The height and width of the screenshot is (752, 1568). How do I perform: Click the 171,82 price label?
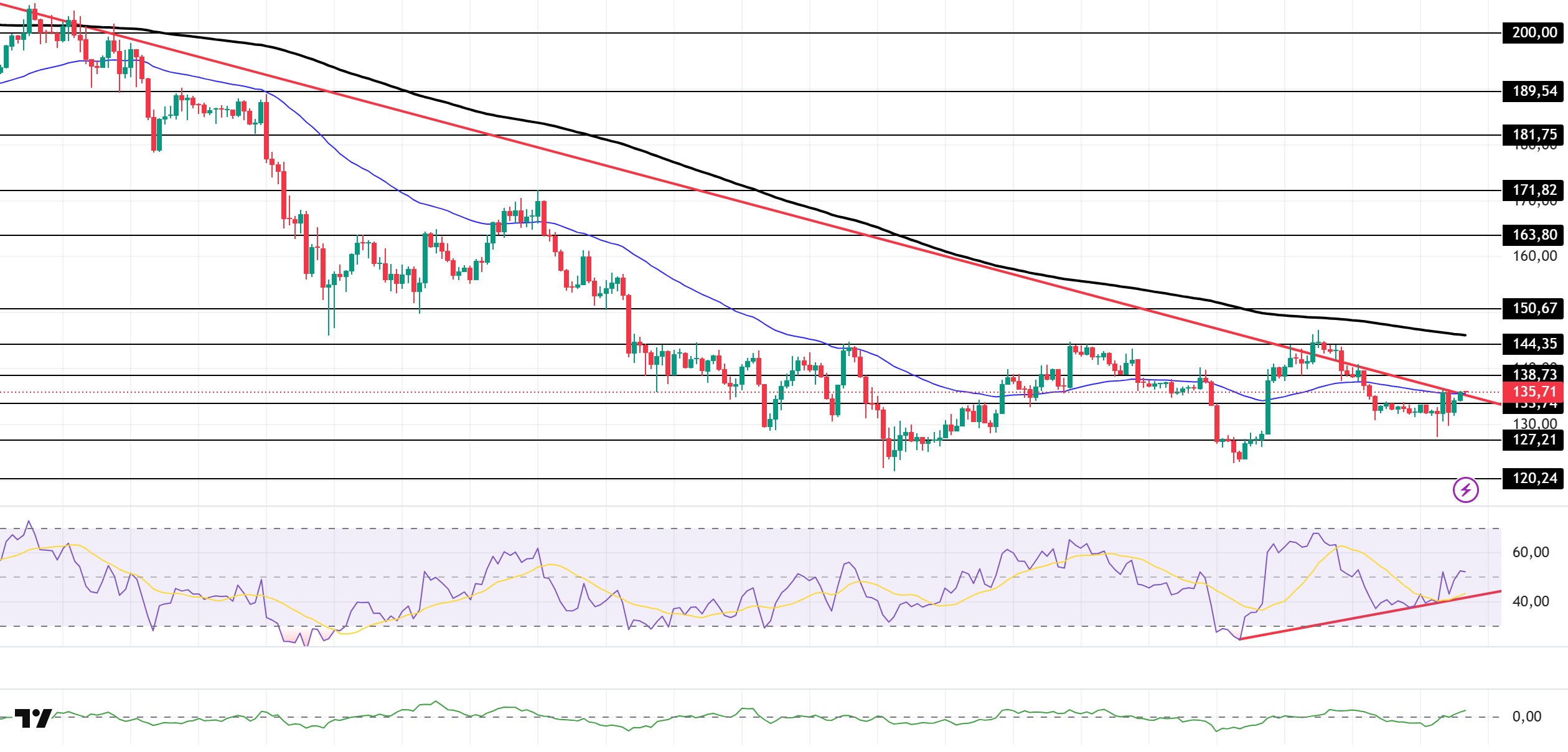click(x=1534, y=190)
